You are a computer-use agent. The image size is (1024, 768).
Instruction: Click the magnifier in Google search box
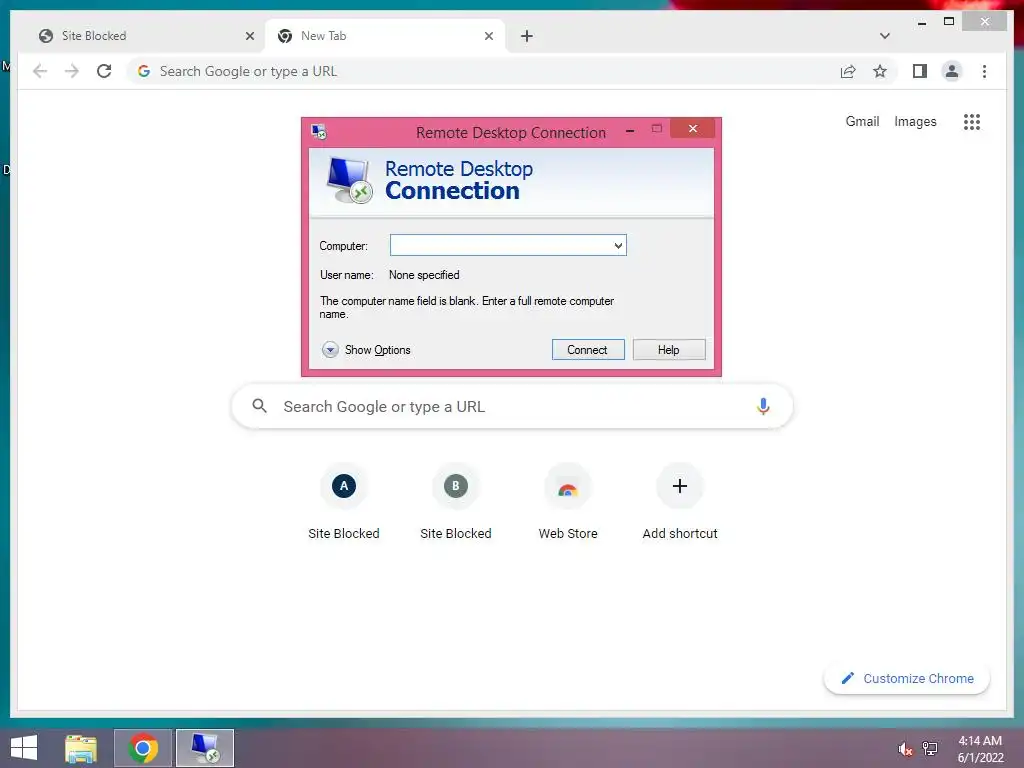(259, 406)
